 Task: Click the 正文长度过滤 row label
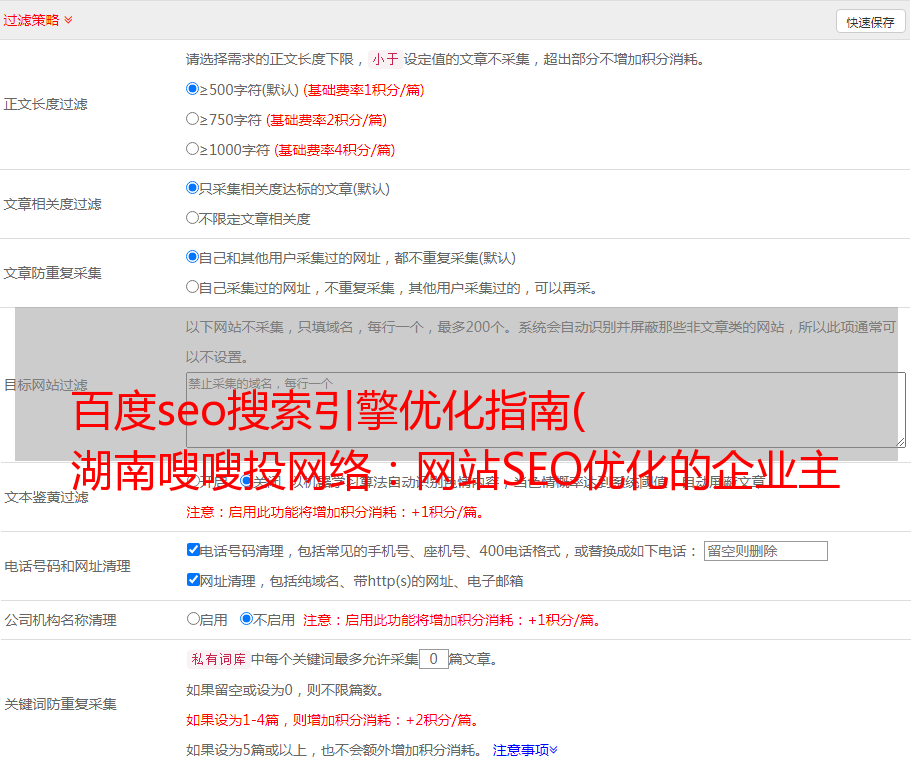coord(45,104)
